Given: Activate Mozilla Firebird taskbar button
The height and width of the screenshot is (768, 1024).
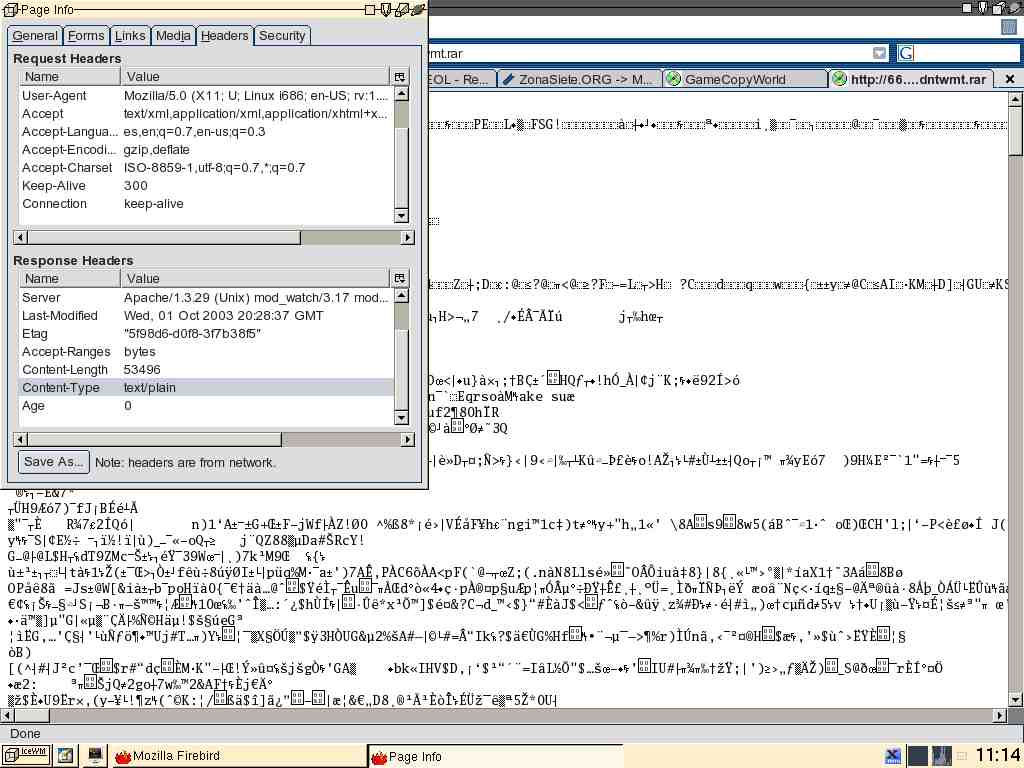Looking at the screenshot, I should click(x=238, y=756).
